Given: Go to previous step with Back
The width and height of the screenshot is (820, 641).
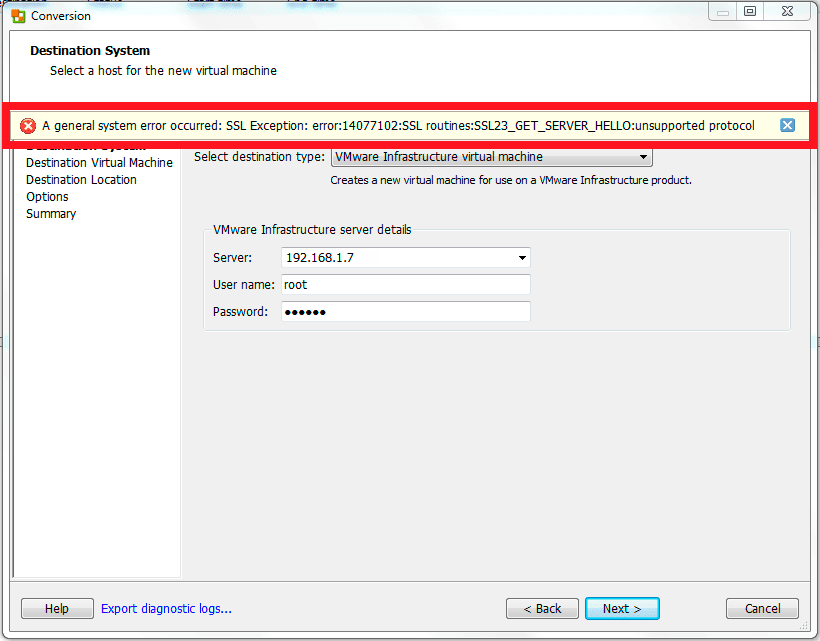Looking at the screenshot, I should (542, 609).
